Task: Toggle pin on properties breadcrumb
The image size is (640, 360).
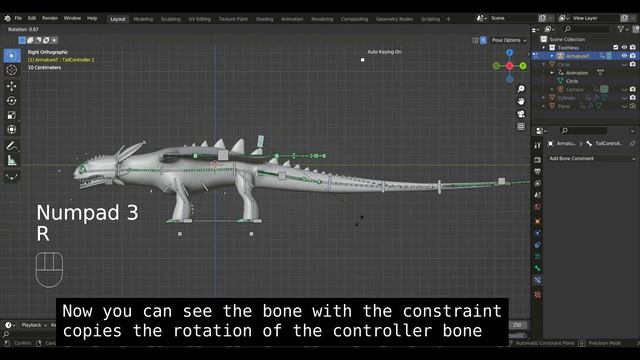Action: (x=632, y=144)
